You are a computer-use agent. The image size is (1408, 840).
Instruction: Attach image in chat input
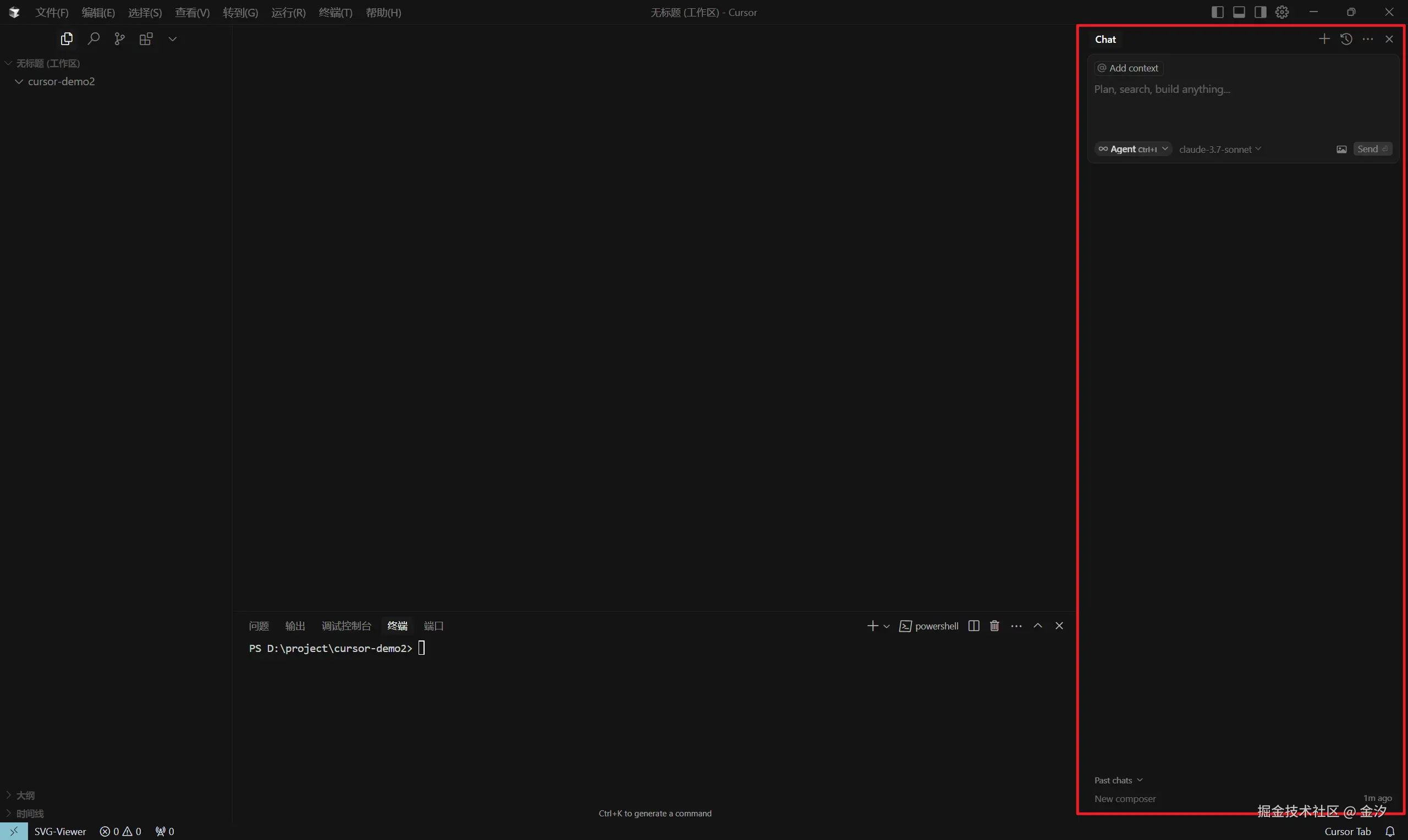tap(1341, 150)
